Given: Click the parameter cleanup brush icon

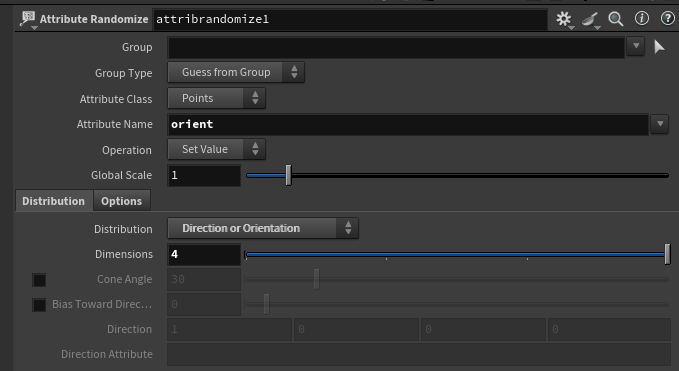Looking at the screenshot, I should pyautogui.click(x=590, y=19).
